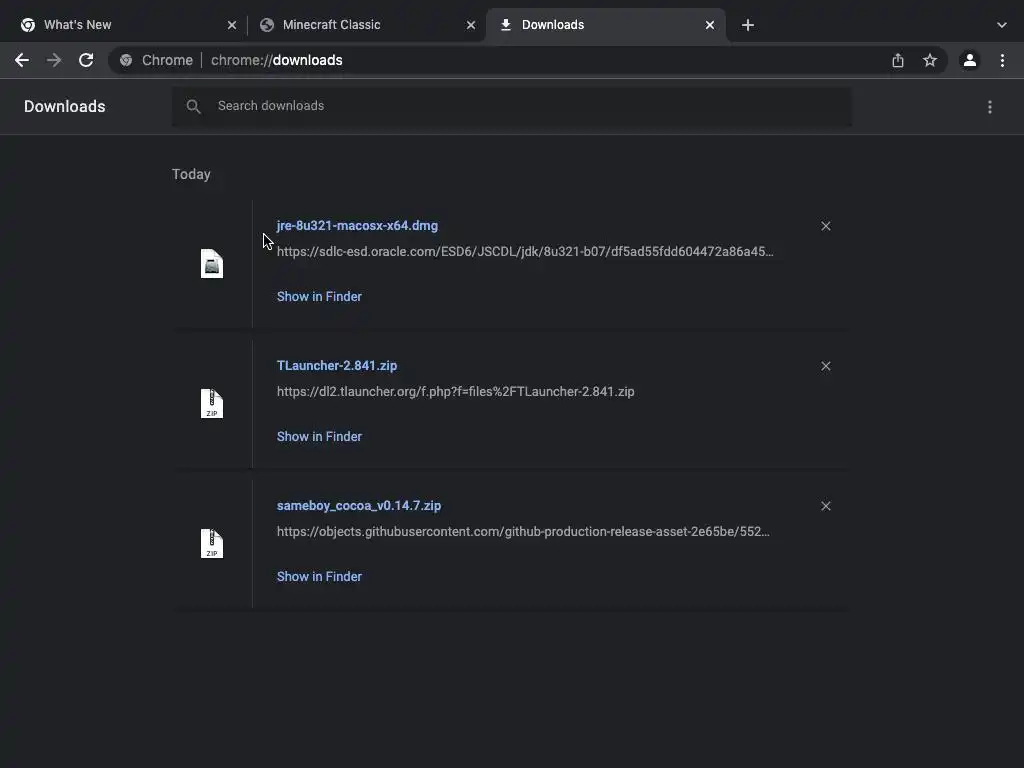Click the magnifier icon in the search downloads bar
The width and height of the screenshot is (1024, 768).
pos(193,106)
